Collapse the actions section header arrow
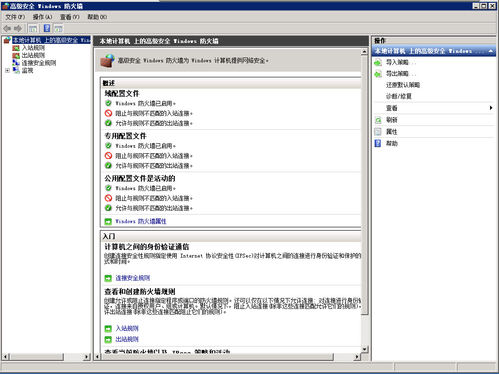The image size is (499, 374). 491,51
